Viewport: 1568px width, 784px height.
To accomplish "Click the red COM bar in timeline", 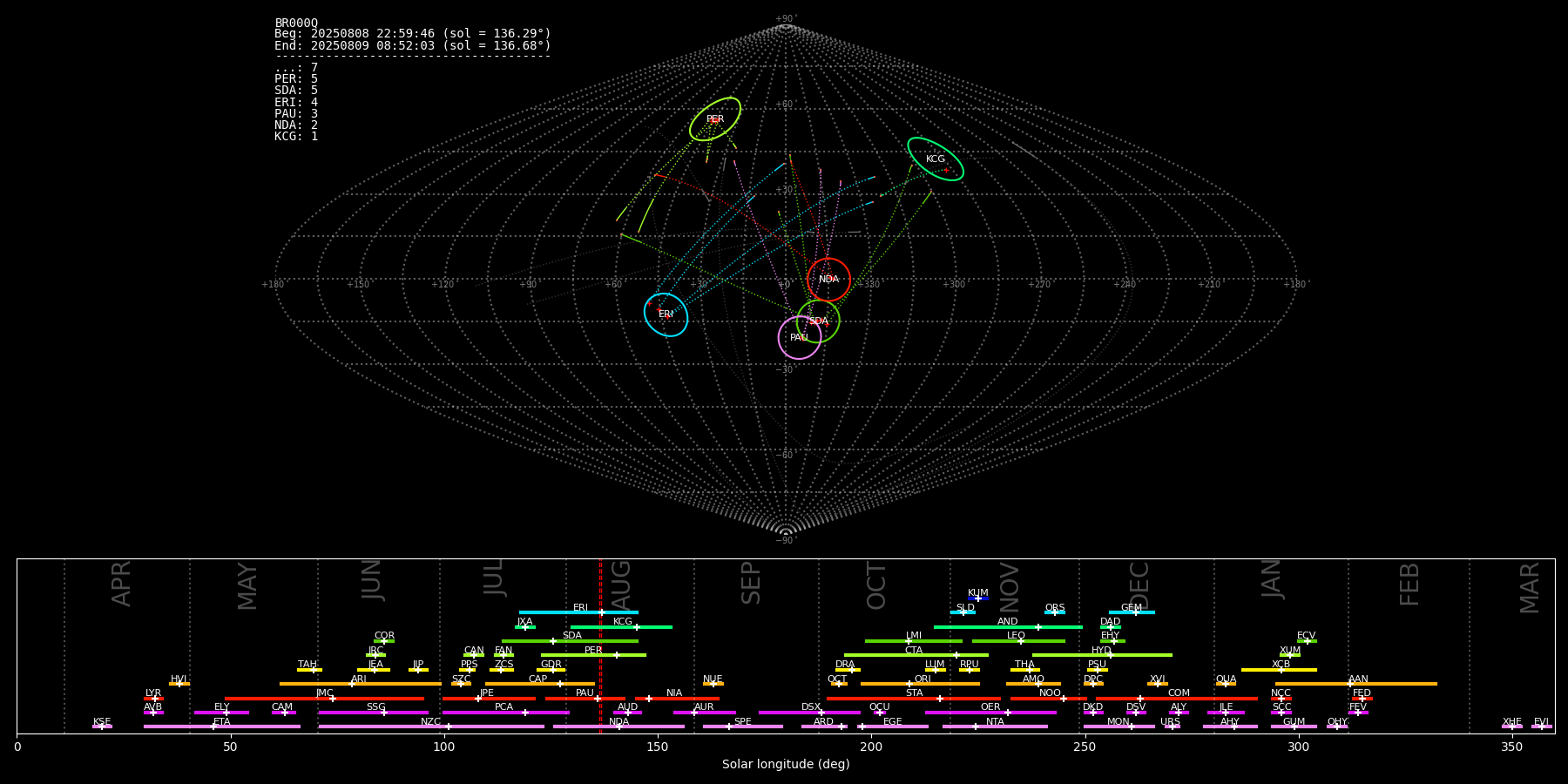I will pos(1177,699).
